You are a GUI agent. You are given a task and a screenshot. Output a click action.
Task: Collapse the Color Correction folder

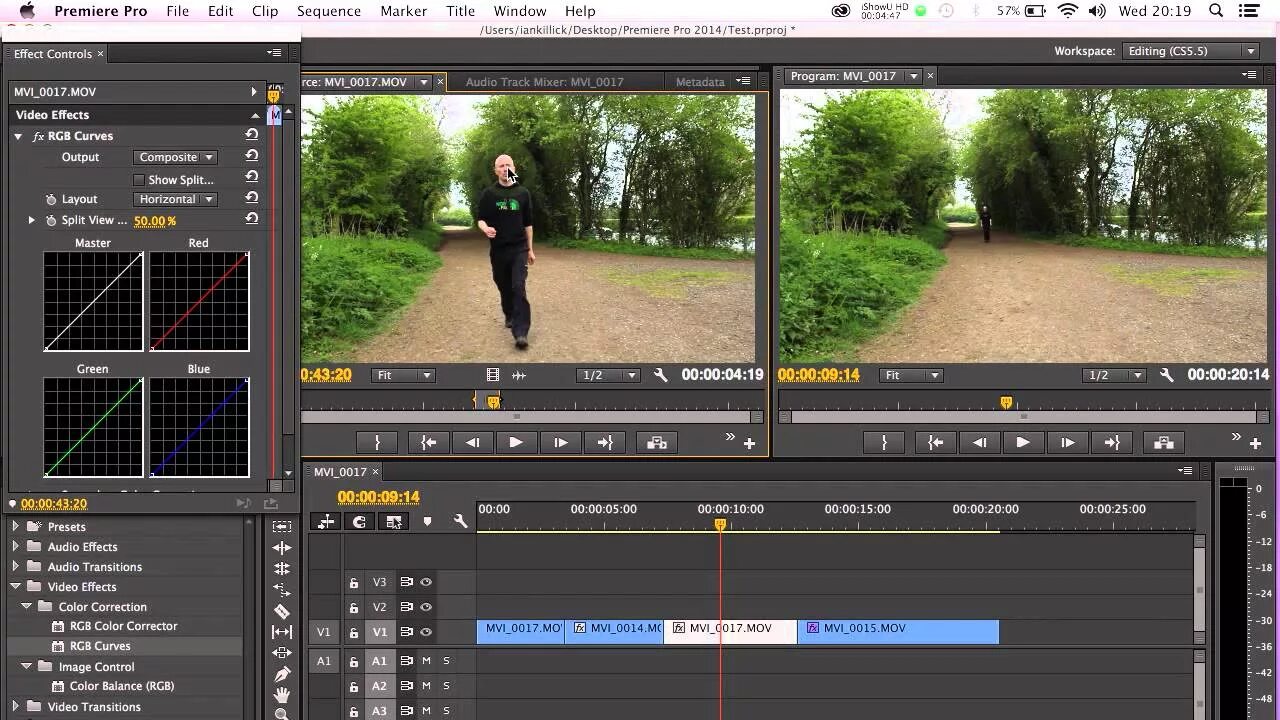pyautogui.click(x=27, y=607)
